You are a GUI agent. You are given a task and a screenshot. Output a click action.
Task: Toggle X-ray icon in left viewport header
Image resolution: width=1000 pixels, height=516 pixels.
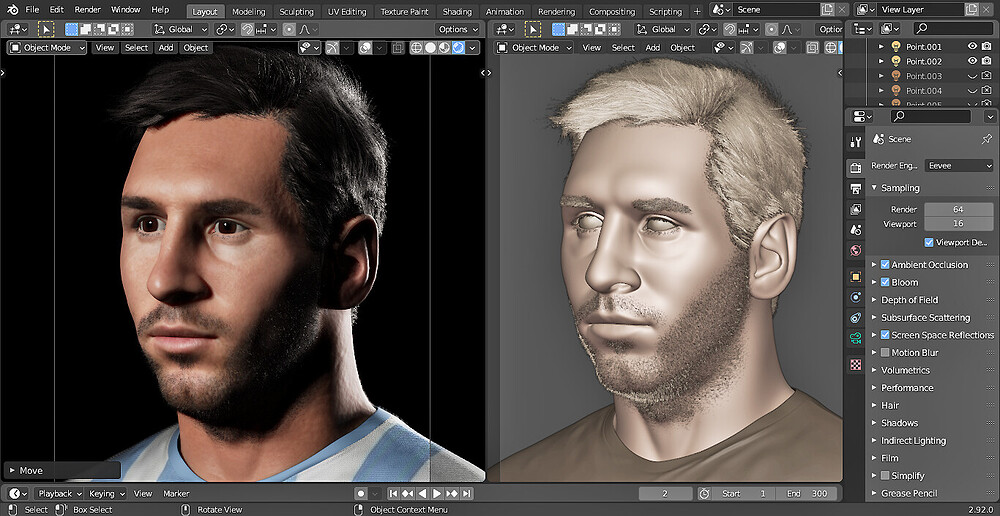click(x=398, y=48)
